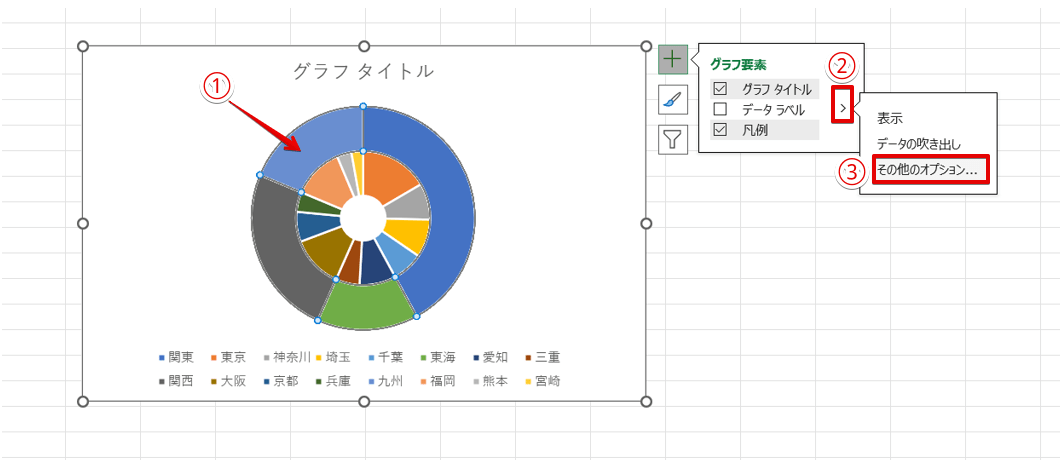The width and height of the screenshot is (1060, 460).
Task: Open Chart Filters funnel button
Action: [x=672, y=138]
